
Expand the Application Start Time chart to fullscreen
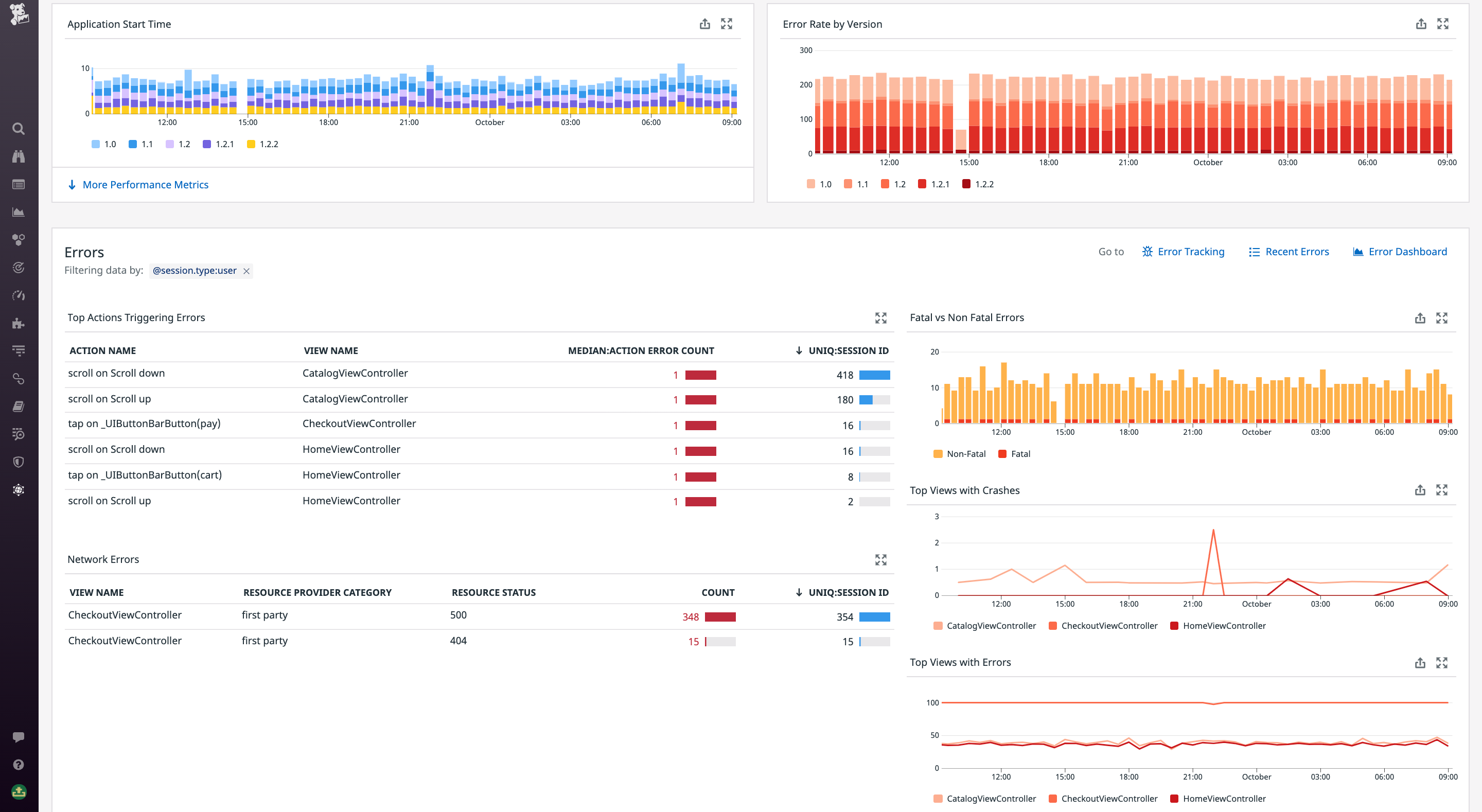point(727,24)
